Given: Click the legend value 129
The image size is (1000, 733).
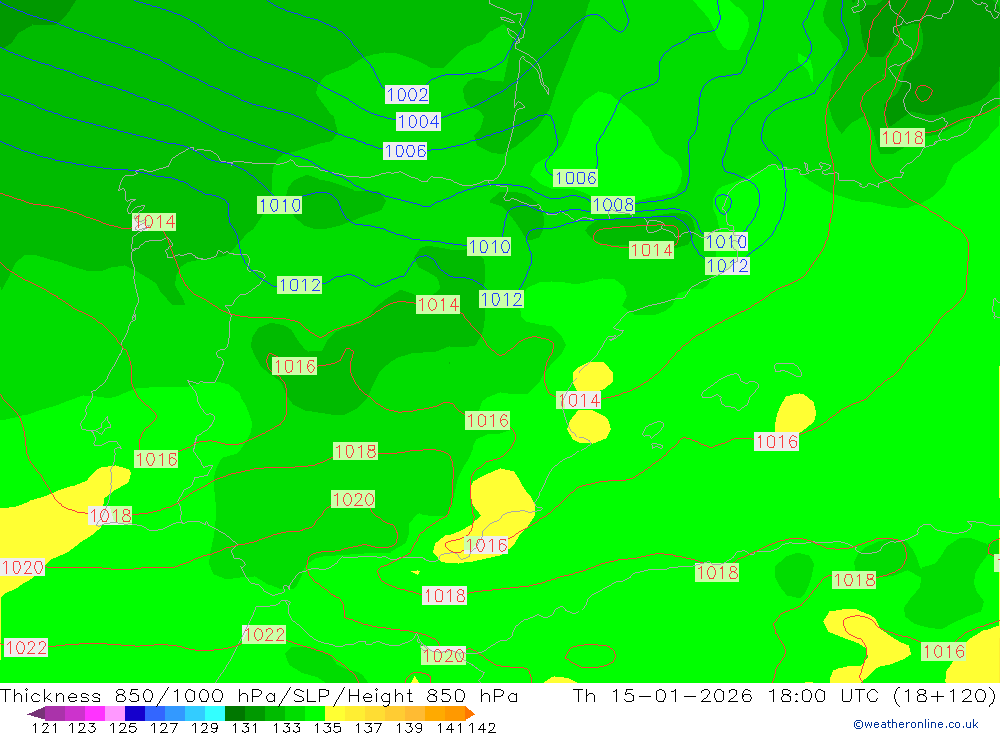Looking at the screenshot, I should pos(205,728).
